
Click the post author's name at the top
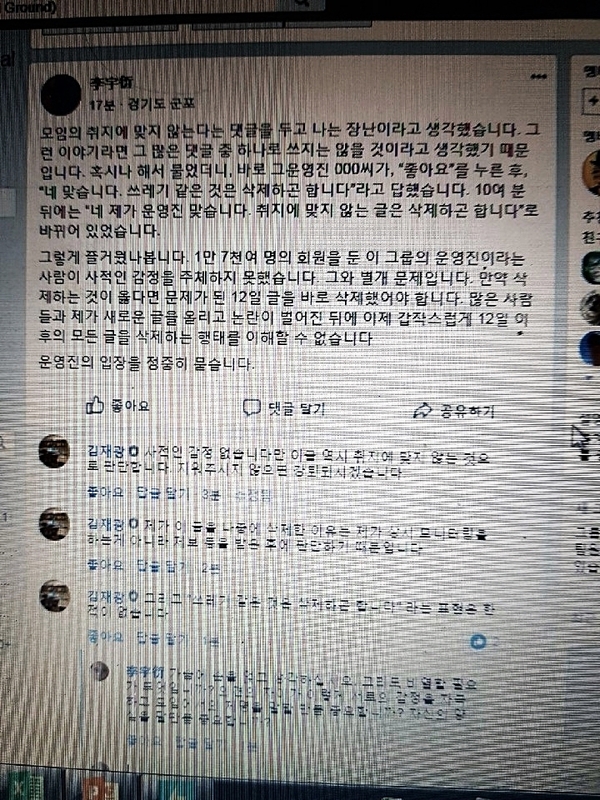pos(112,82)
